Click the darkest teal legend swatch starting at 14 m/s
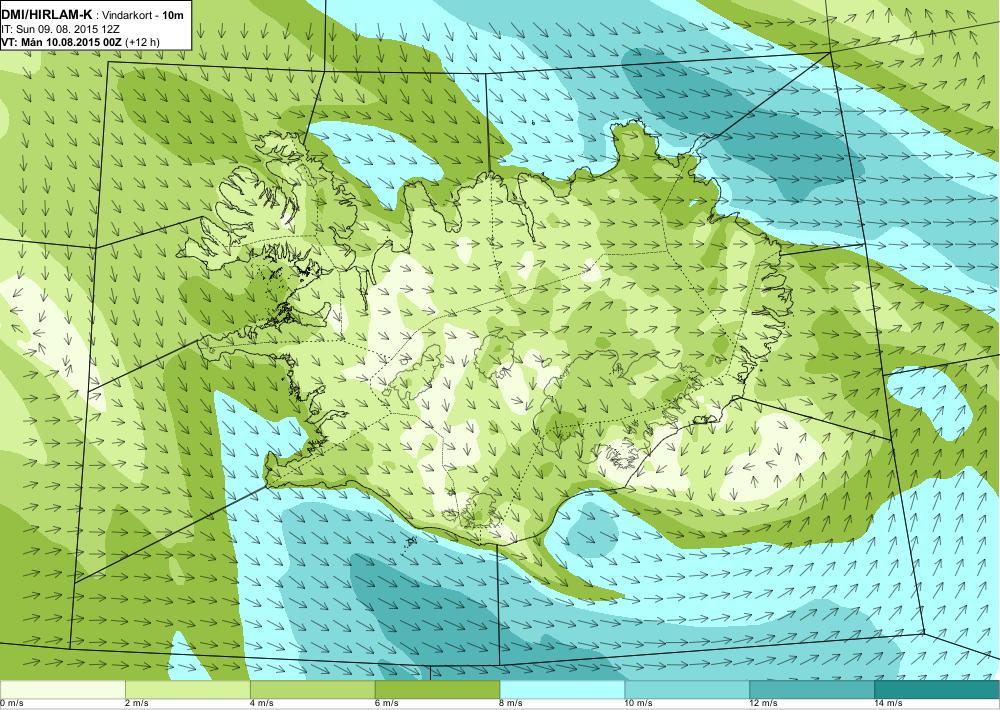The height and width of the screenshot is (710, 1000). (x=936, y=690)
